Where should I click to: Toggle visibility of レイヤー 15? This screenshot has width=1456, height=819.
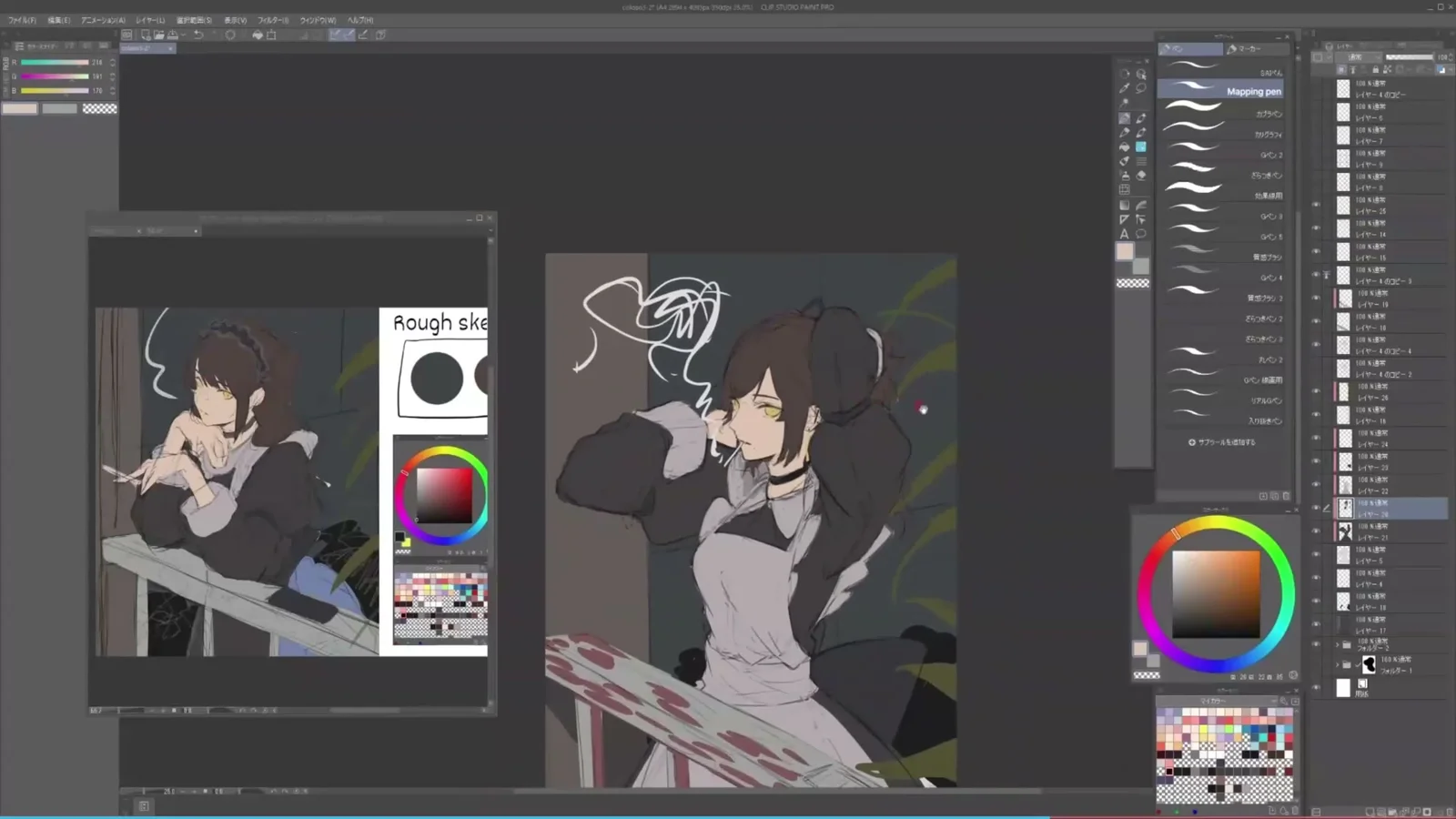[1316, 251]
